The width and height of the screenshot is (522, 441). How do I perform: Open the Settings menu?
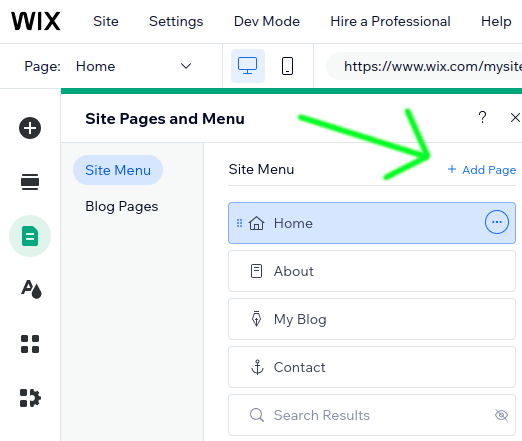coord(176,21)
